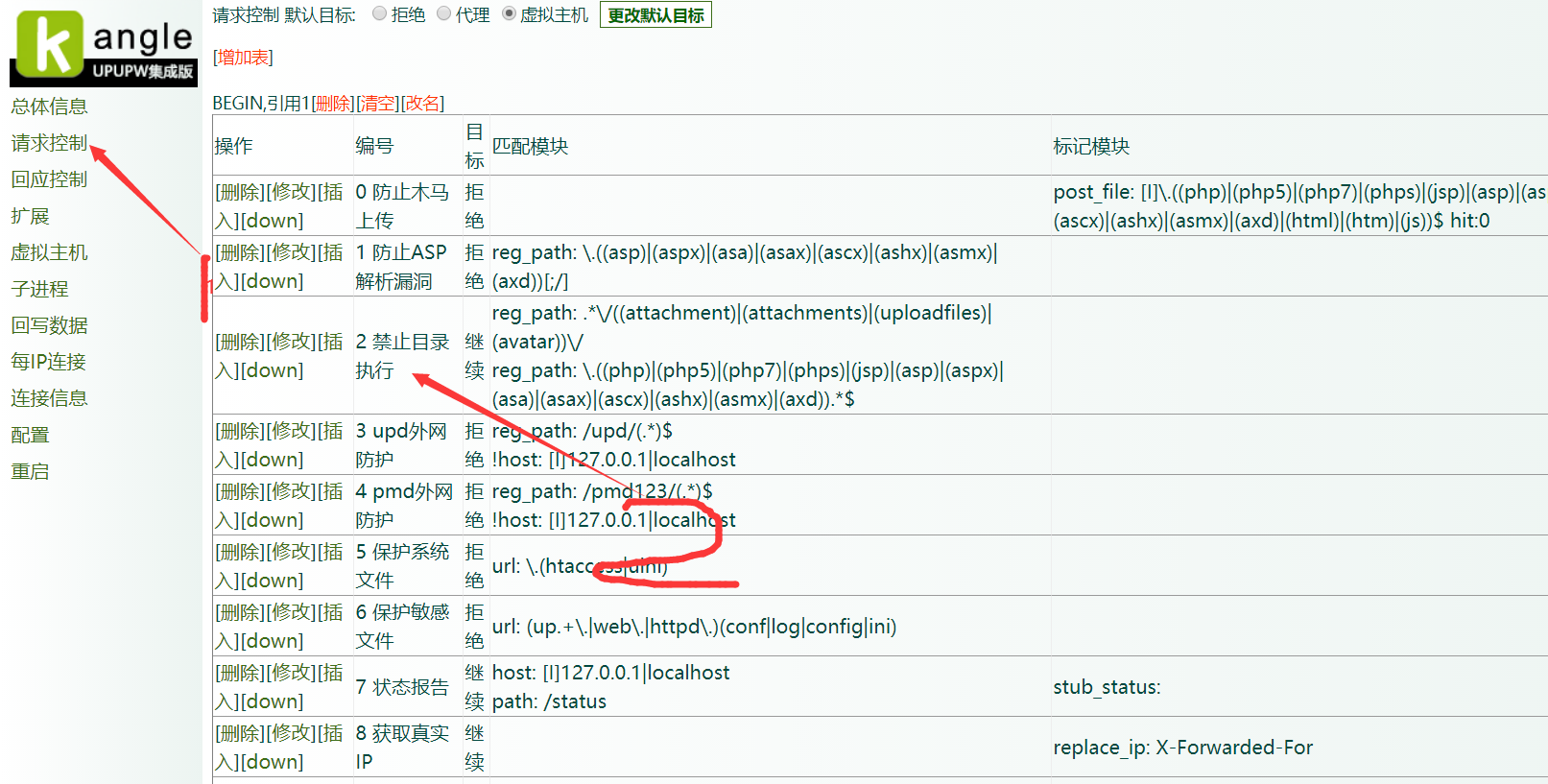Open 请求控制 in the sidebar
This screenshot has width=1548, height=784.
pyautogui.click(x=49, y=143)
